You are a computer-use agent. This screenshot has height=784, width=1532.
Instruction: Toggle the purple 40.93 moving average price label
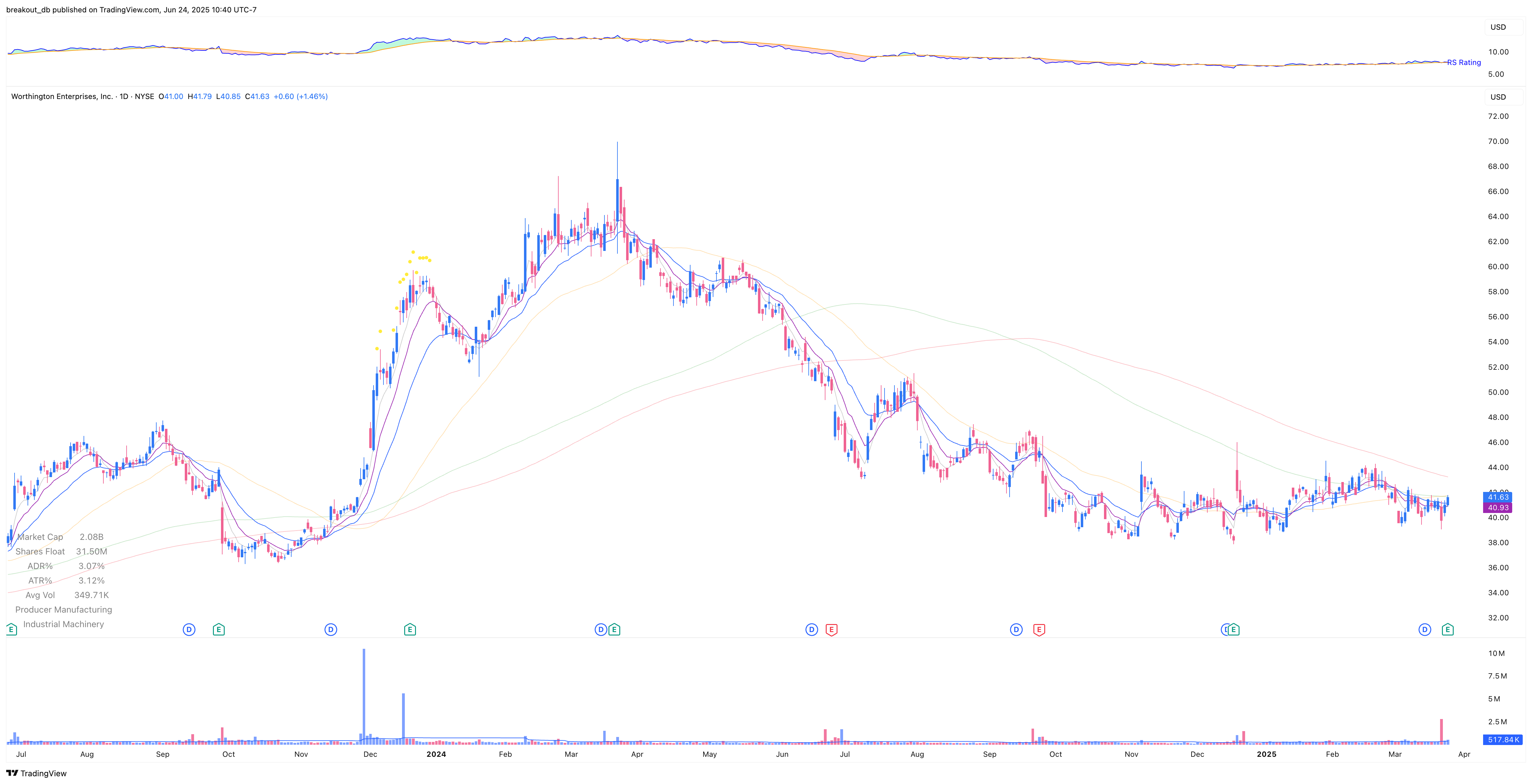[x=1497, y=508]
